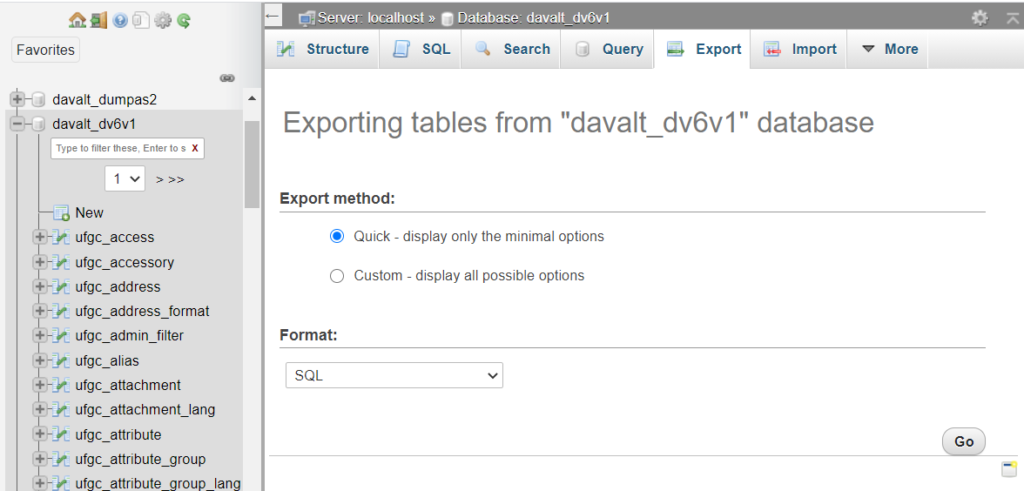Switch to the Search tab

(x=511, y=49)
